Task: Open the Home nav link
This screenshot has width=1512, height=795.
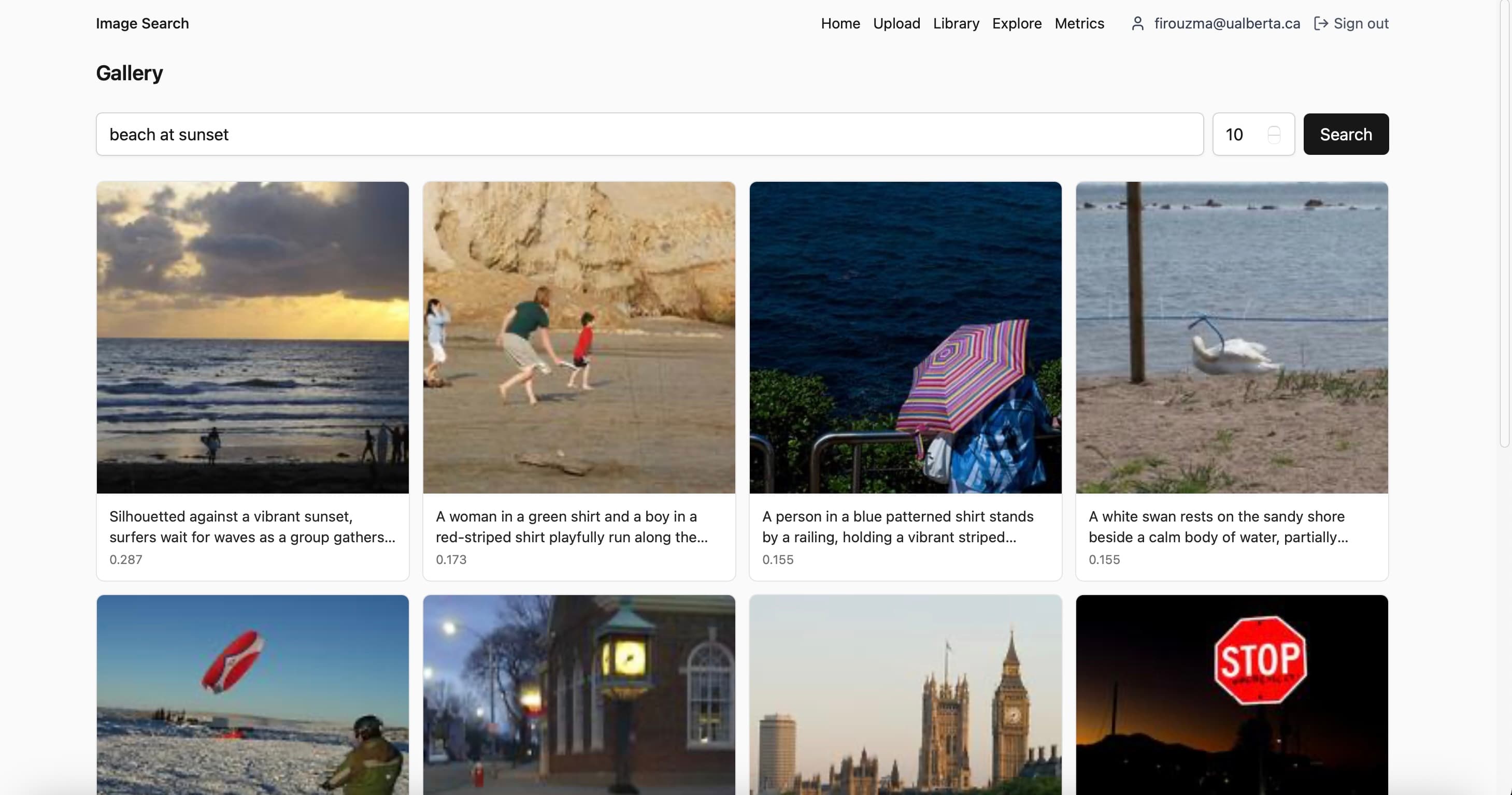Action: [x=840, y=23]
